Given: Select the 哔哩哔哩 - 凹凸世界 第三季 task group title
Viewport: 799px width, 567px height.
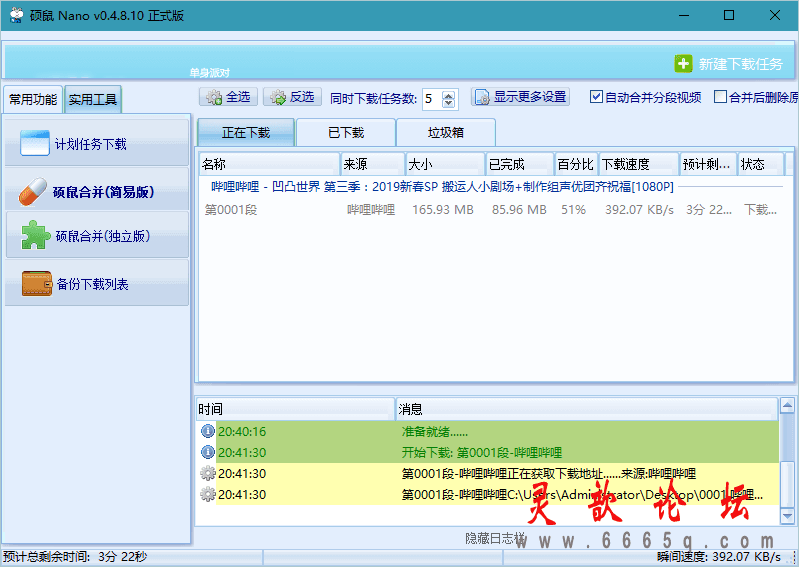Looking at the screenshot, I should pyautogui.click(x=442, y=187).
